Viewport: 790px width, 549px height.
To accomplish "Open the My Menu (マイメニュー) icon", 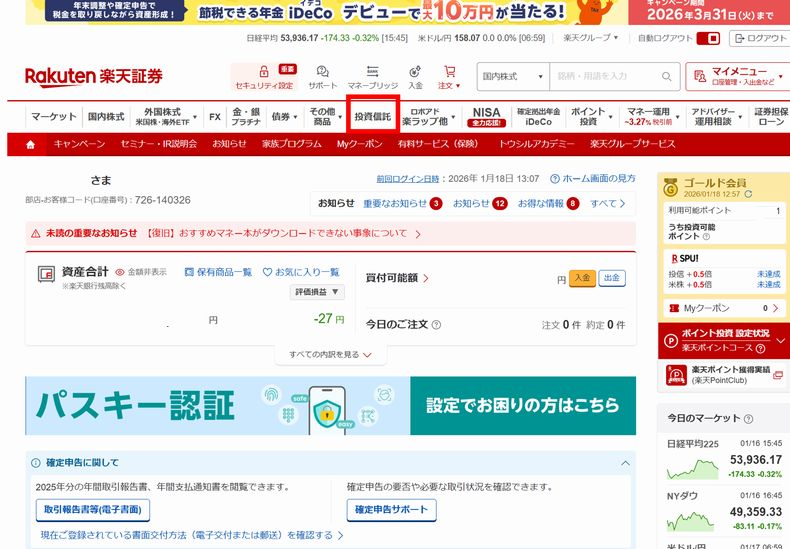I will tap(700, 76).
